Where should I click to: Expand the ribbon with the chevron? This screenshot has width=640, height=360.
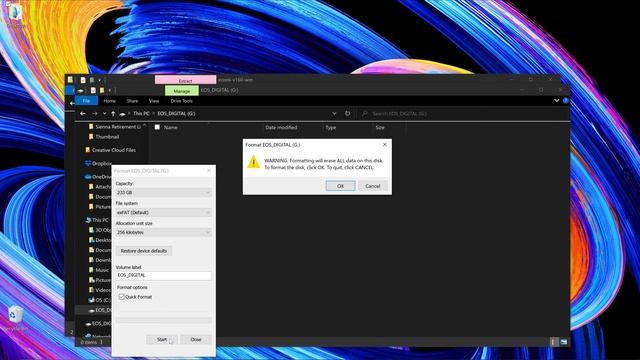point(556,100)
